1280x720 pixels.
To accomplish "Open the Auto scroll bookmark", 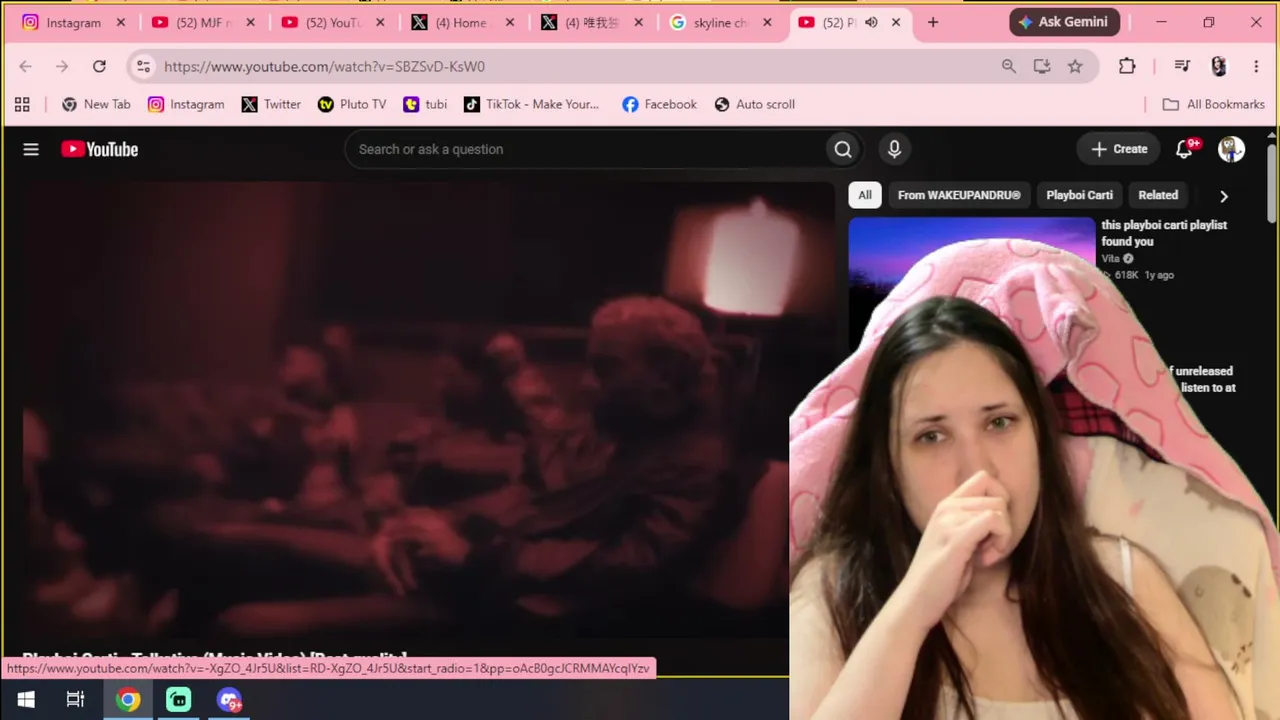I will (x=755, y=104).
